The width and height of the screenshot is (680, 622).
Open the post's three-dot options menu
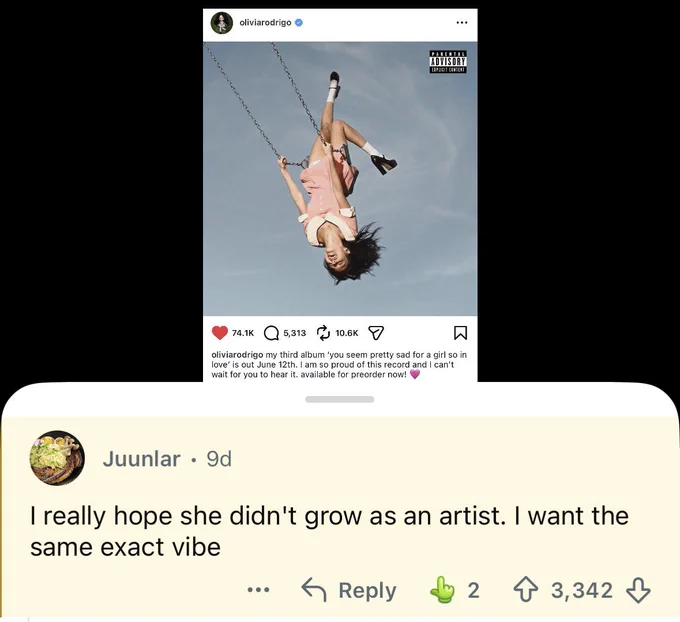[462, 23]
